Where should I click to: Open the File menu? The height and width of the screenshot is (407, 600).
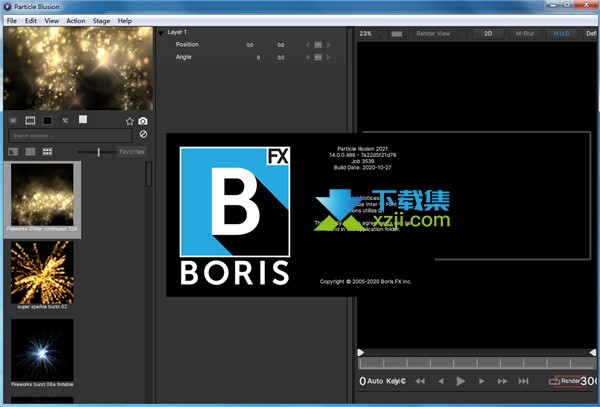[x=12, y=21]
